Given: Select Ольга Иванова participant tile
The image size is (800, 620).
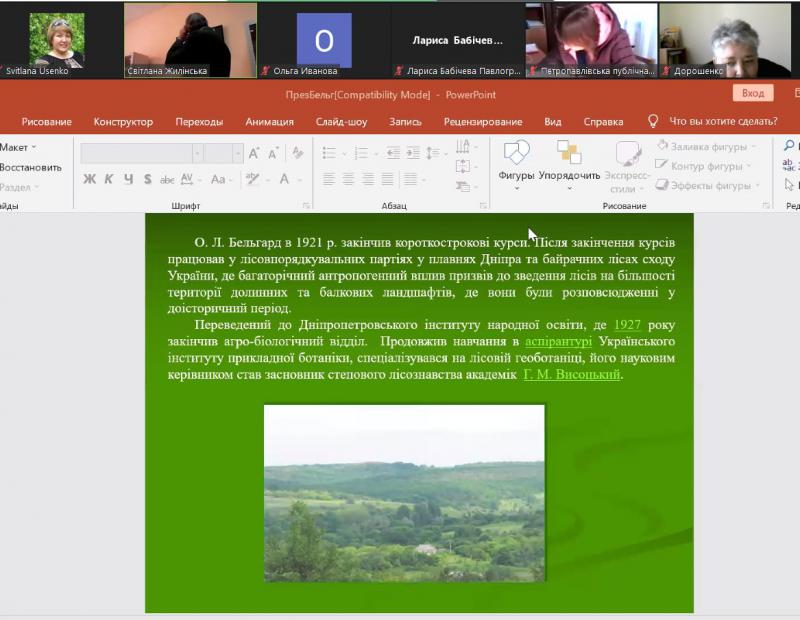Looking at the screenshot, I should coord(324,41).
